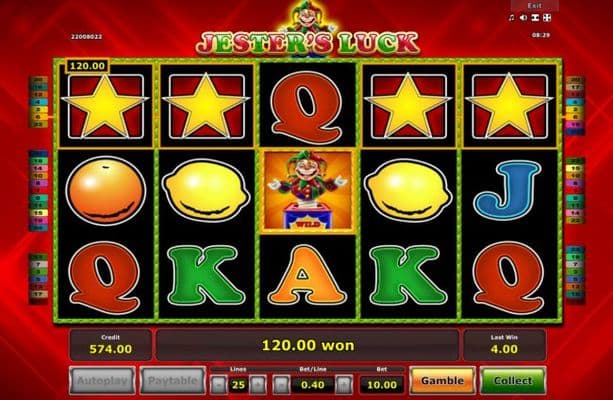Decrease the Bet/Line amount

281,385
